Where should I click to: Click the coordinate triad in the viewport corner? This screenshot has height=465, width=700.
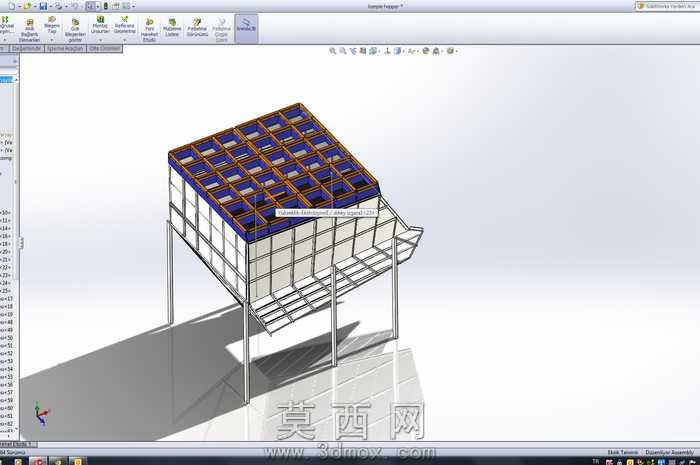tap(42, 413)
